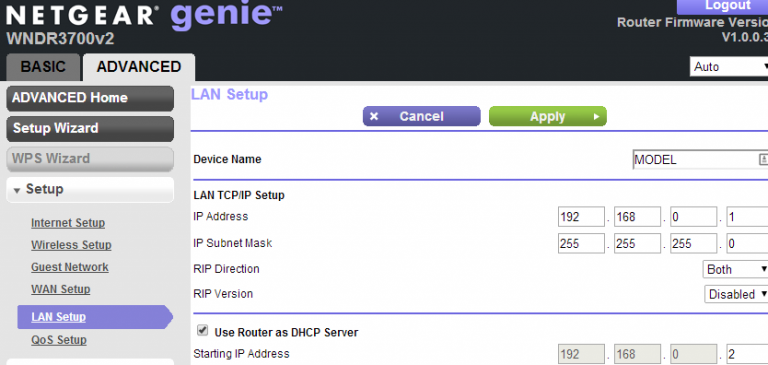768x365 pixels.
Task: Switch to the BASIC tab
Action: [43, 67]
